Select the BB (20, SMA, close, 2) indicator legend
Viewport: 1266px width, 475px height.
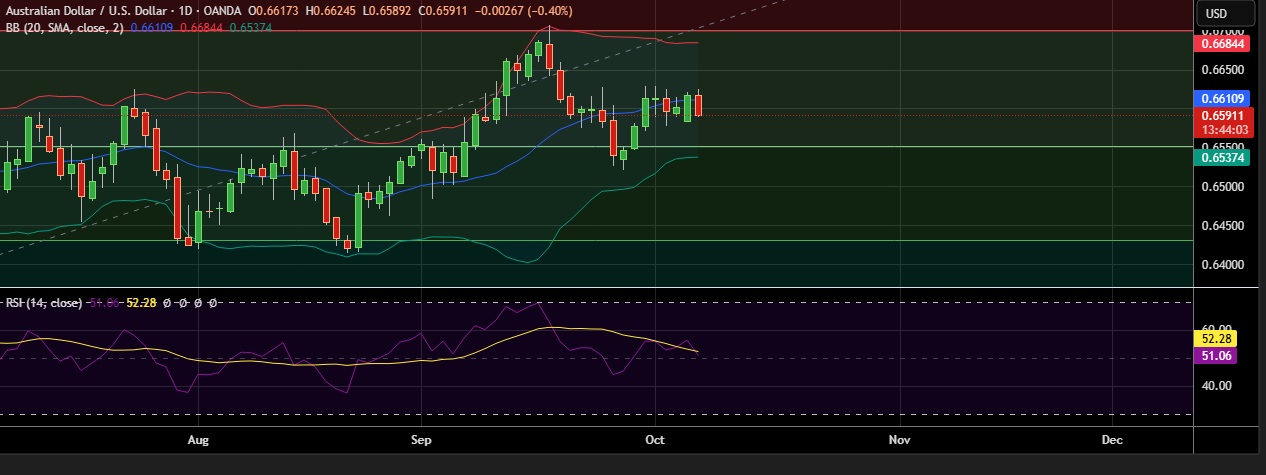63,27
